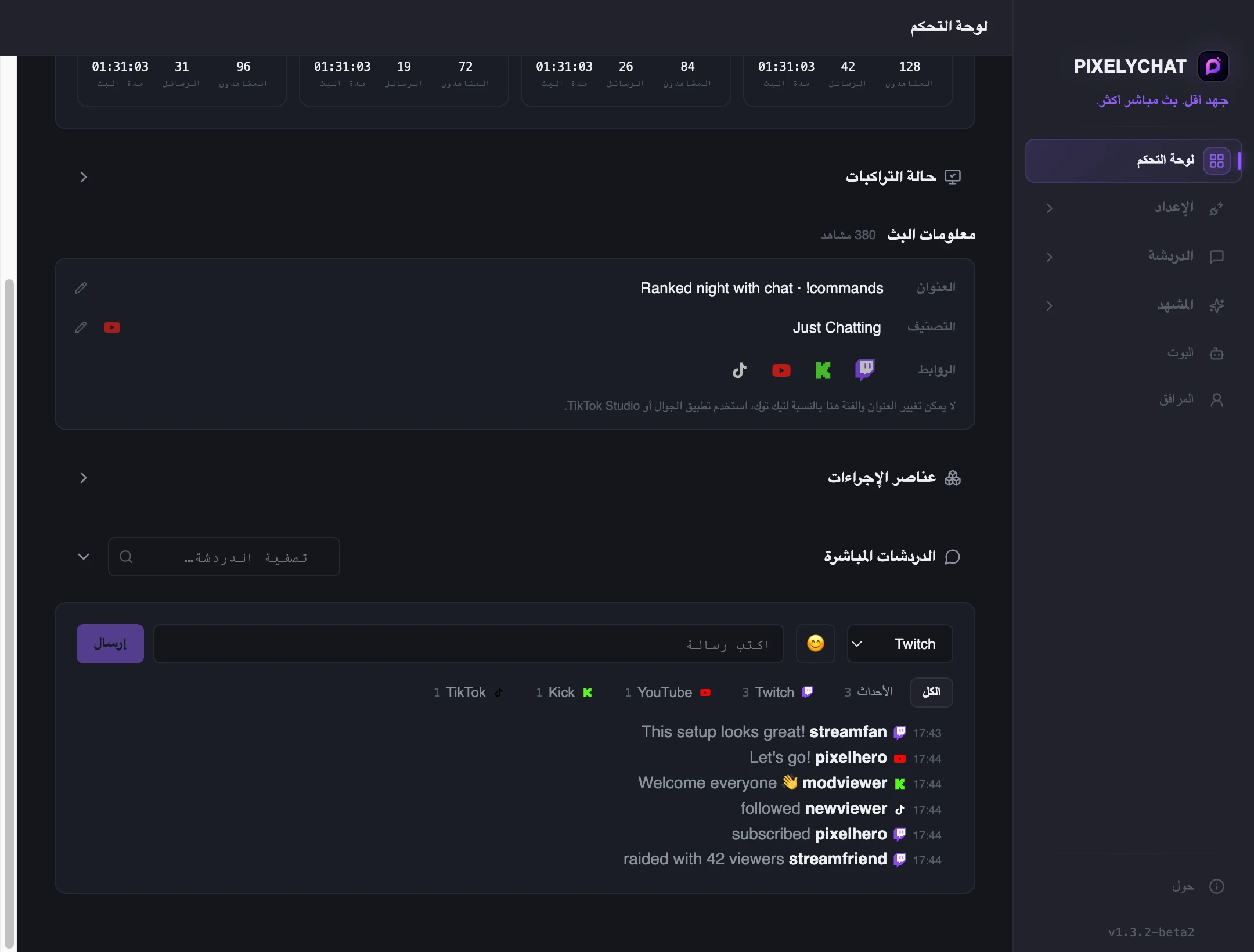Click the "42" messages value in stats

848,67
